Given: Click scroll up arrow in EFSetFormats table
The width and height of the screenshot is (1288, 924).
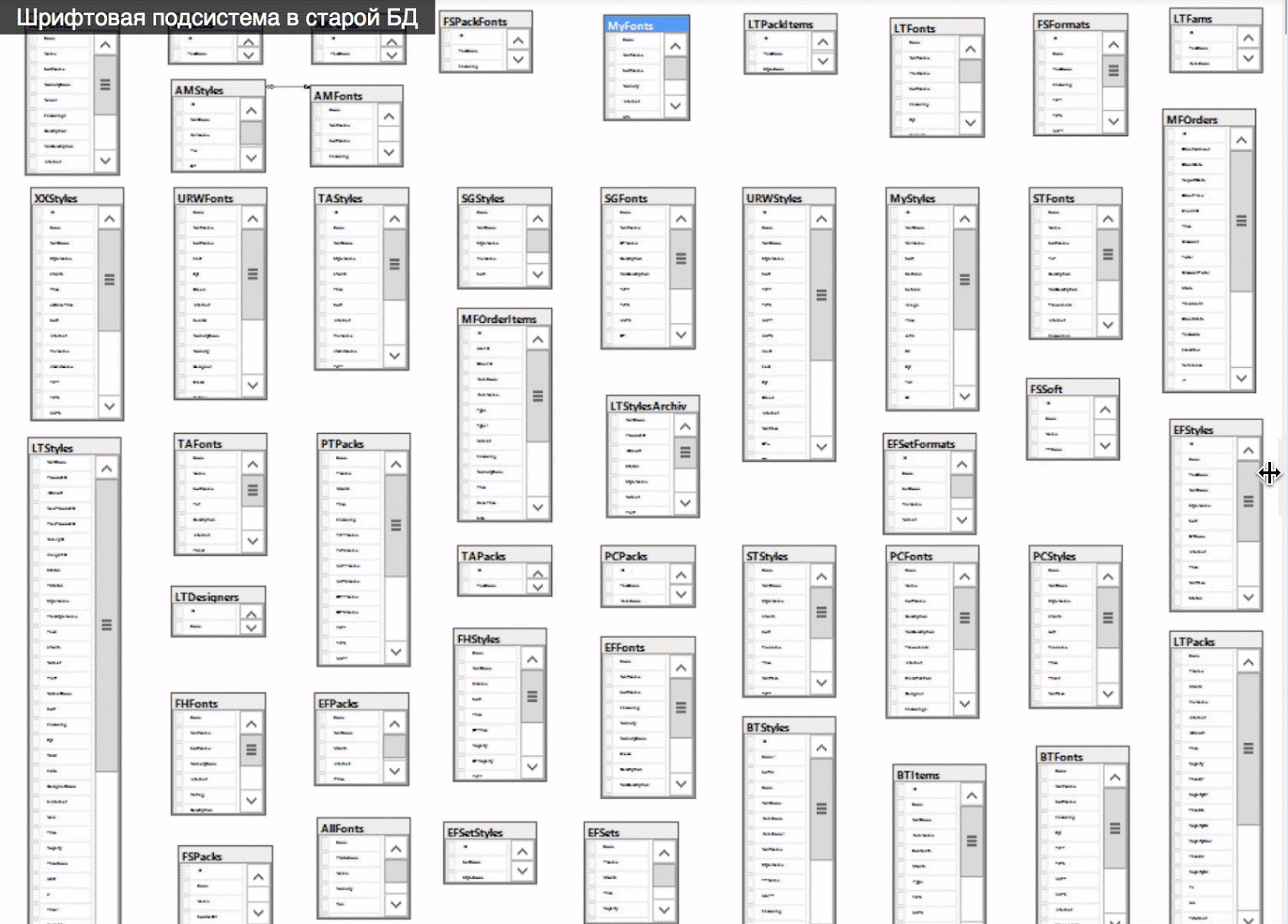Looking at the screenshot, I should coord(961,464).
